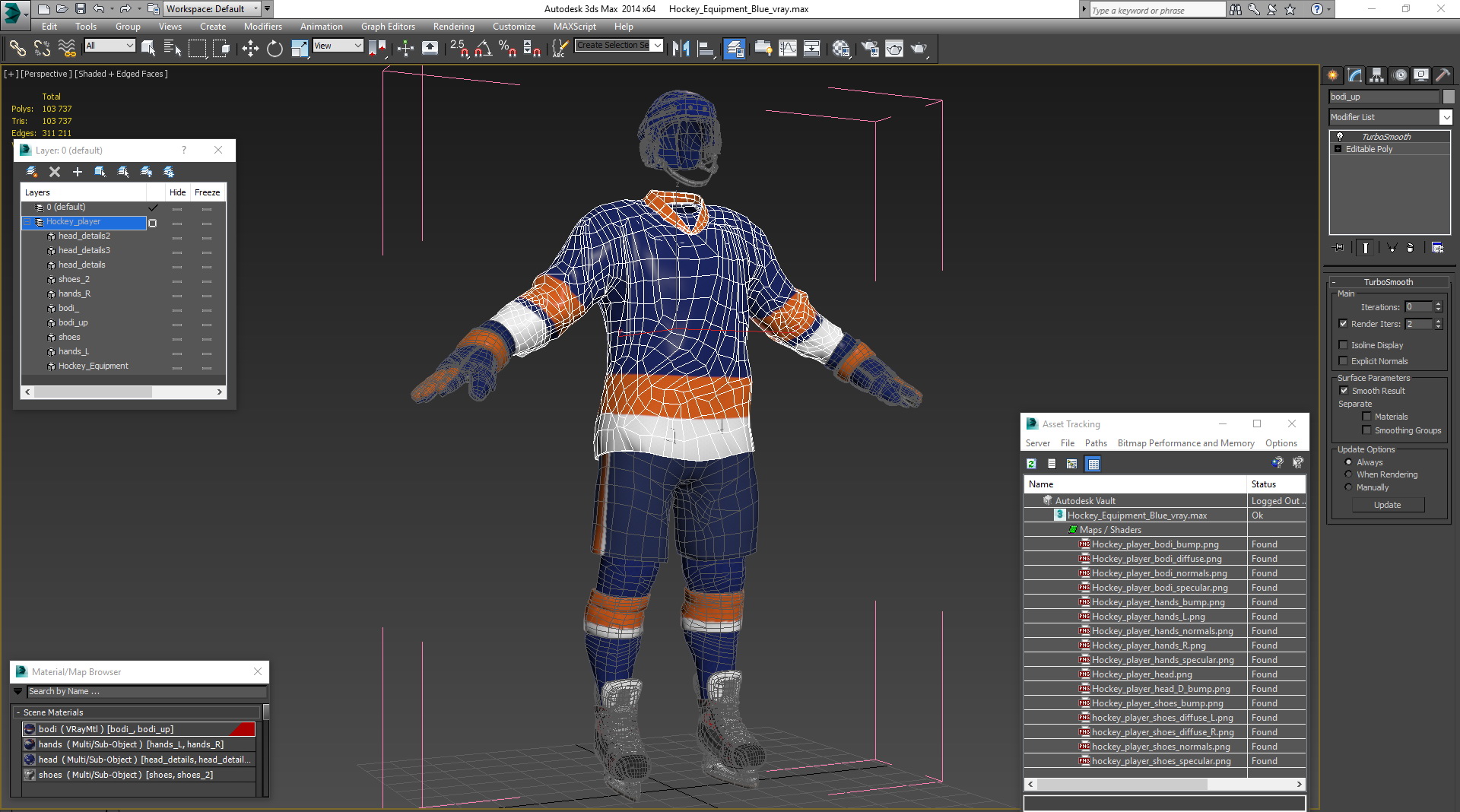Open Render Setup dialog icon

point(870,49)
